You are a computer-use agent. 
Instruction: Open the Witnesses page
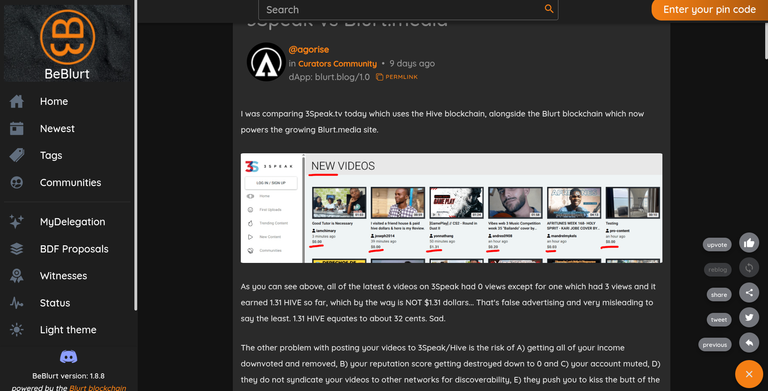click(x=63, y=276)
